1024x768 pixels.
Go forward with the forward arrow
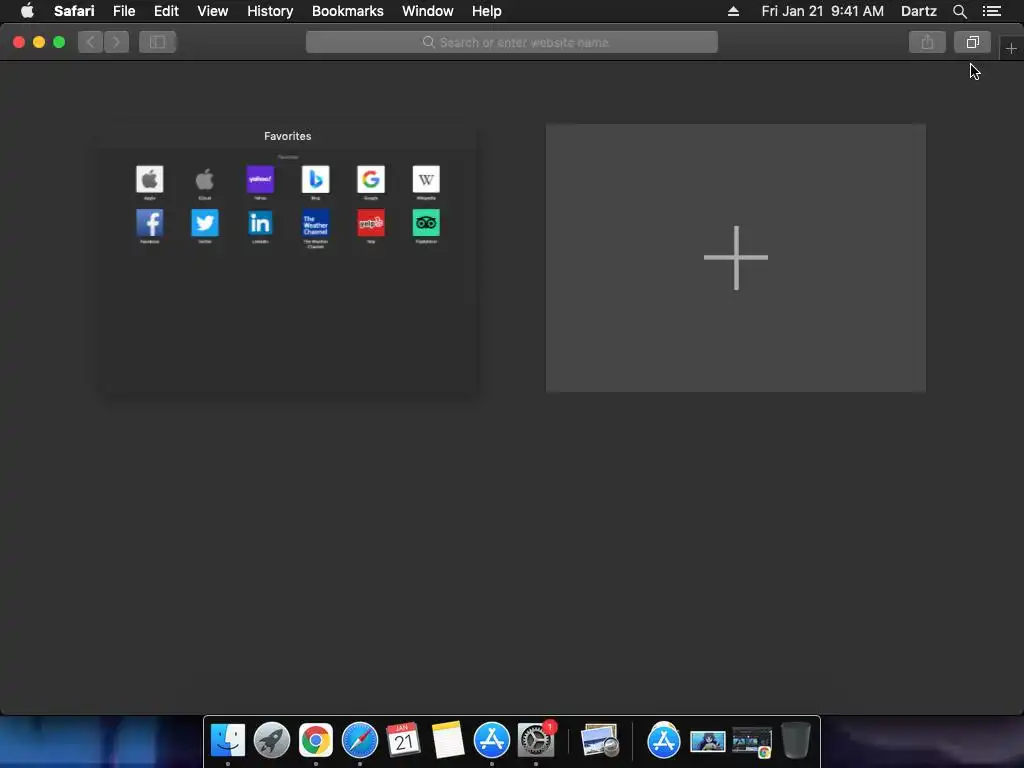116,42
